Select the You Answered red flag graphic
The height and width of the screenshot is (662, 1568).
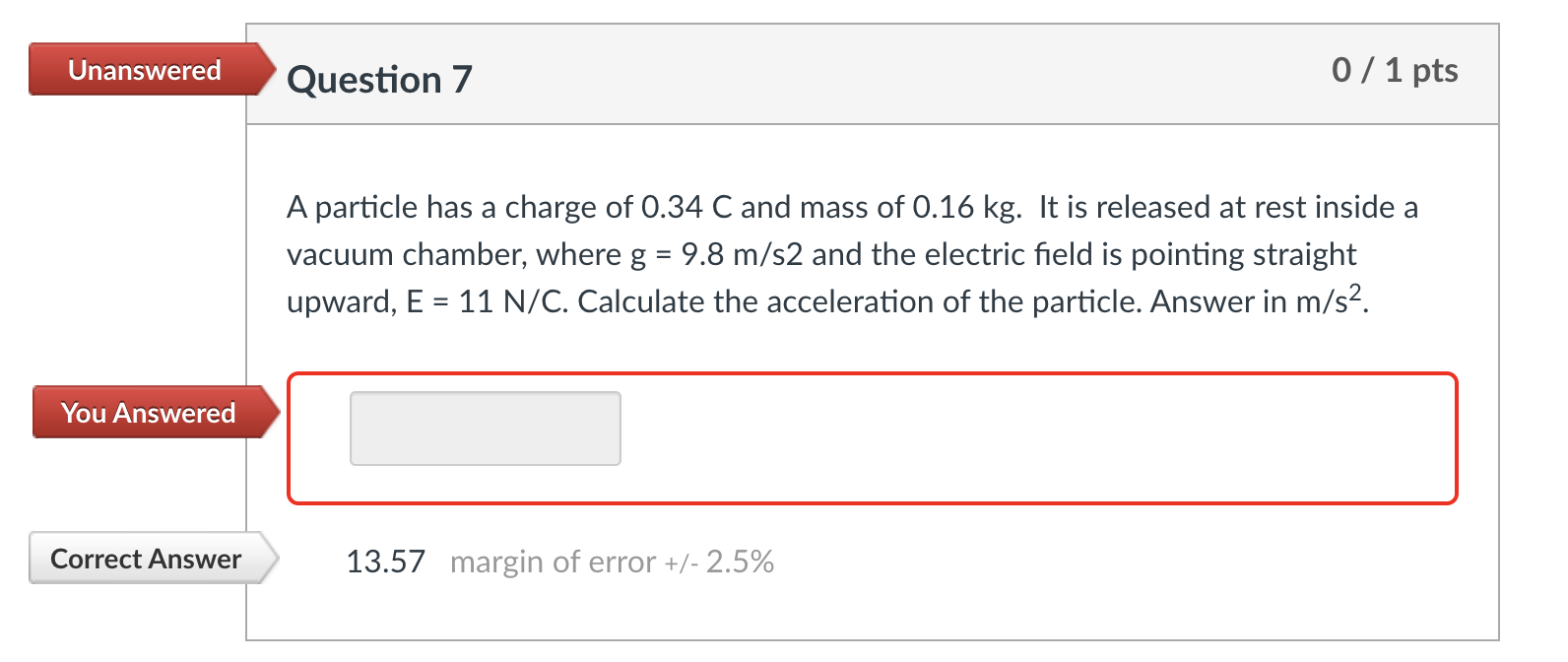(x=148, y=413)
